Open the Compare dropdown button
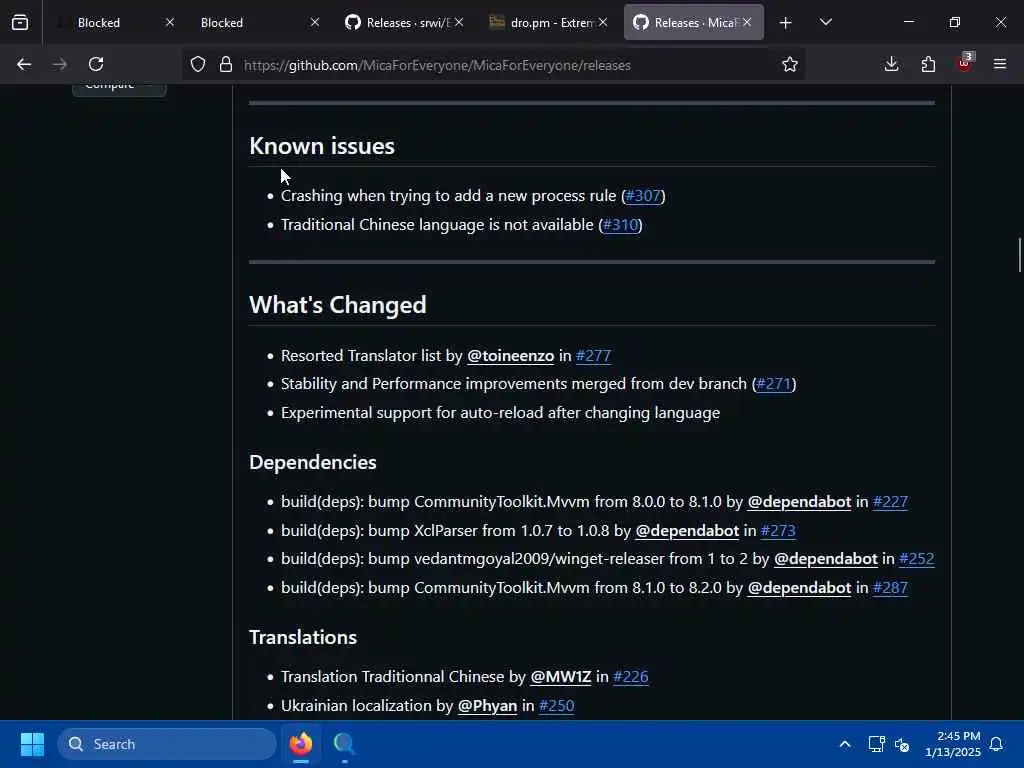Viewport: 1024px width, 768px height. [x=119, y=88]
